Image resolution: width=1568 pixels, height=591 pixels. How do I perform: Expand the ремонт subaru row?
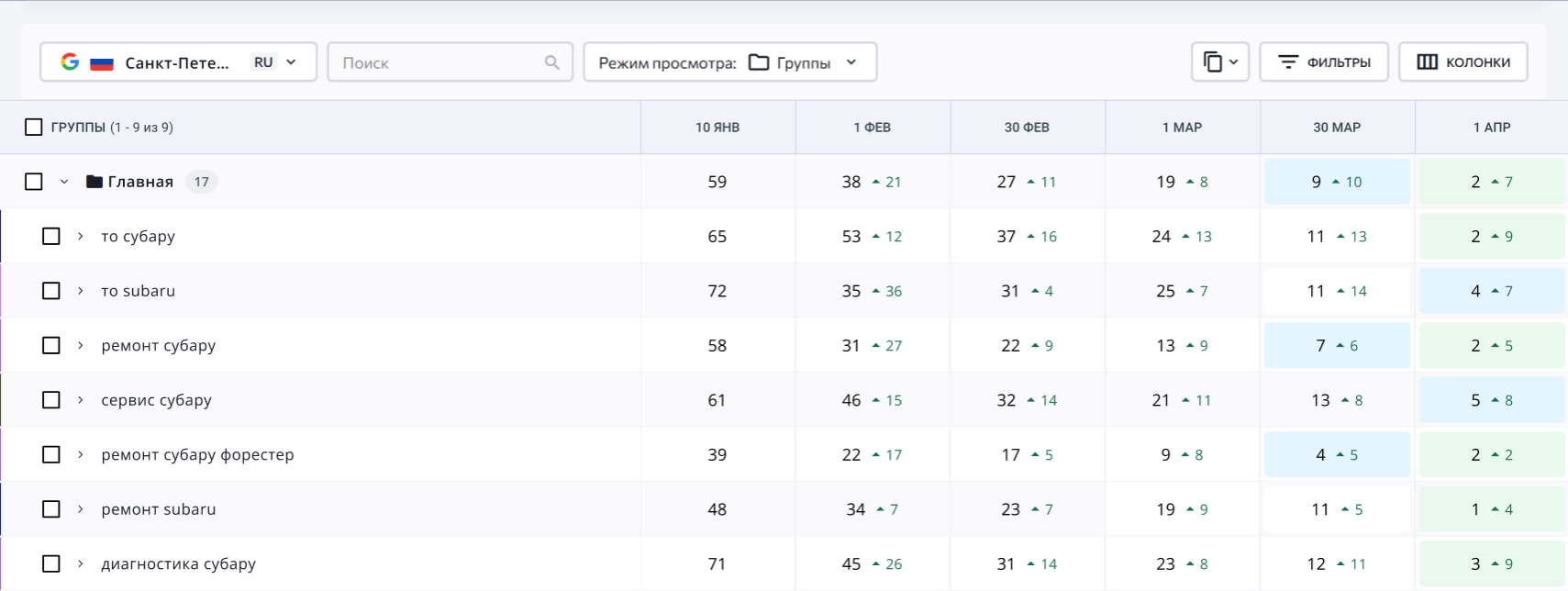[x=81, y=509]
